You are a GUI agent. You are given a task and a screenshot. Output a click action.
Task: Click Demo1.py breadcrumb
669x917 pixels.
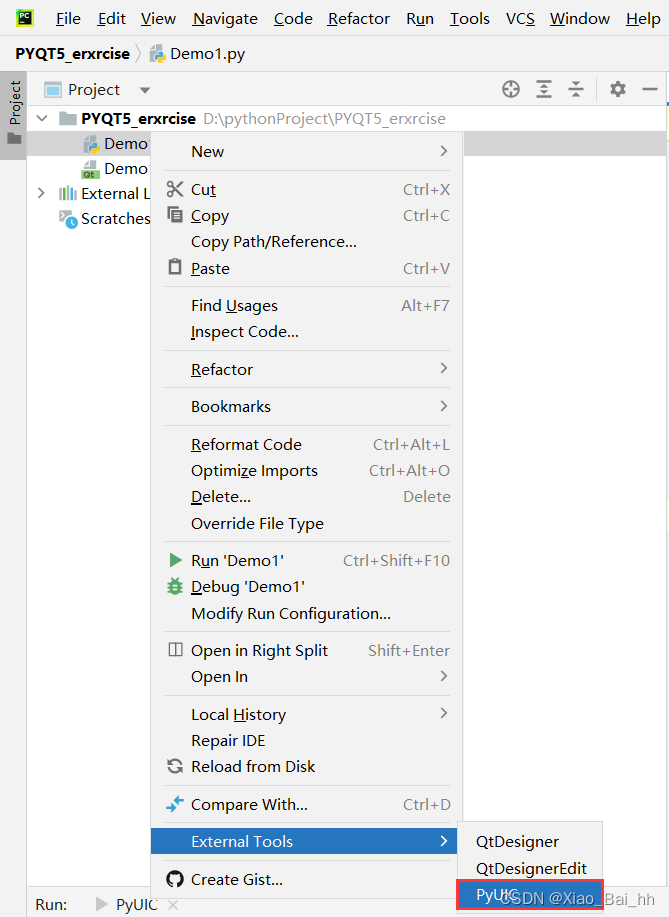tap(207, 54)
